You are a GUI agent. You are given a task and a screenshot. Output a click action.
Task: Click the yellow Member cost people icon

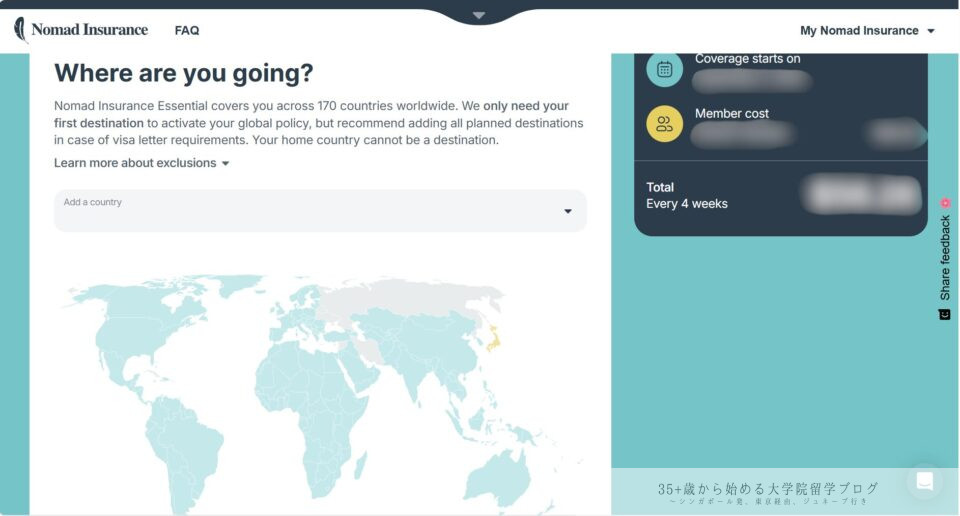tap(664, 124)
